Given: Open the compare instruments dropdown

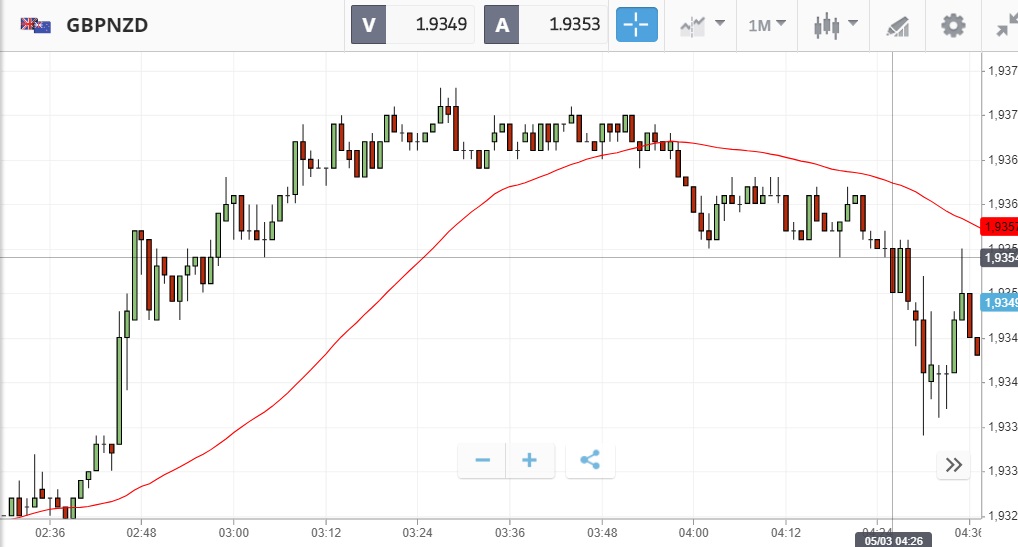Looking at the screenshot, I should pyautogui.click(x=701, y=25).
